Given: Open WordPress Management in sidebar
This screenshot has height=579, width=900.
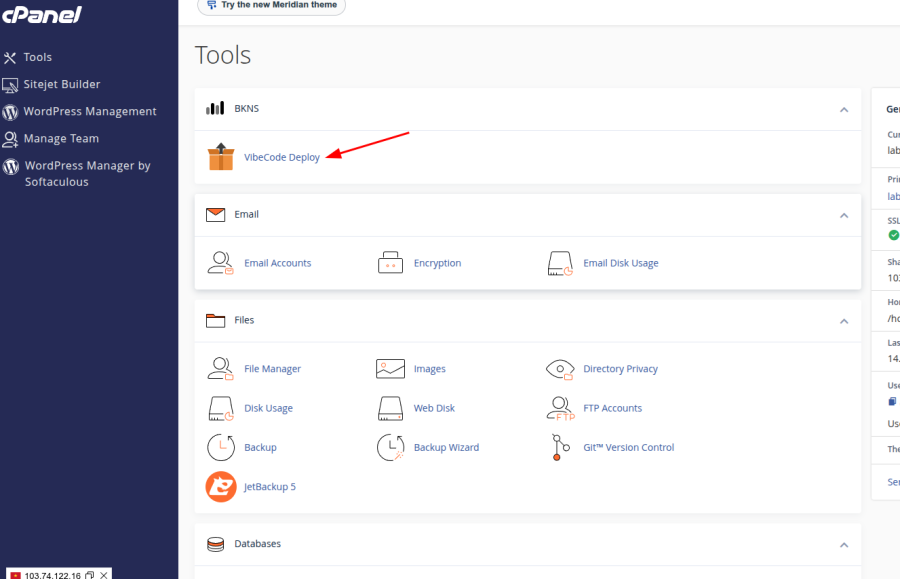Looking at the screenshot, I should tap(90, 111).
